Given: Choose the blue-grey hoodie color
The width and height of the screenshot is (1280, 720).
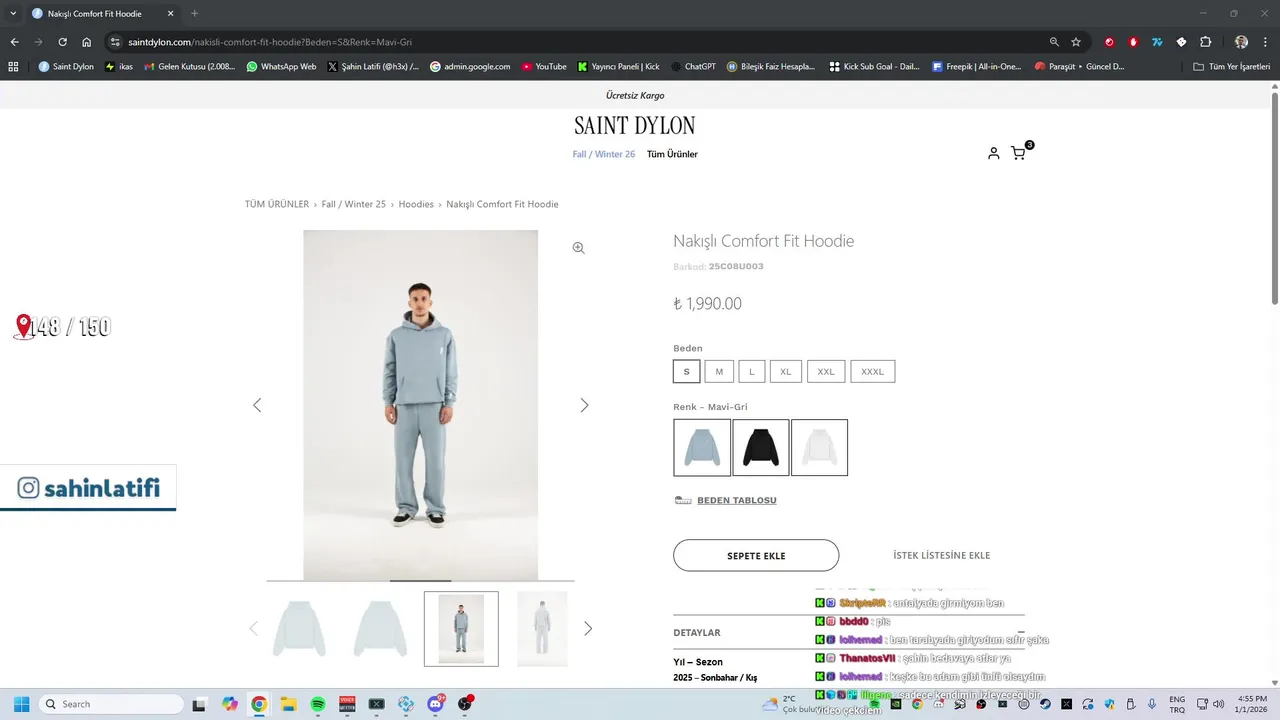Looking at the screenshot, I should pos(702,447).
